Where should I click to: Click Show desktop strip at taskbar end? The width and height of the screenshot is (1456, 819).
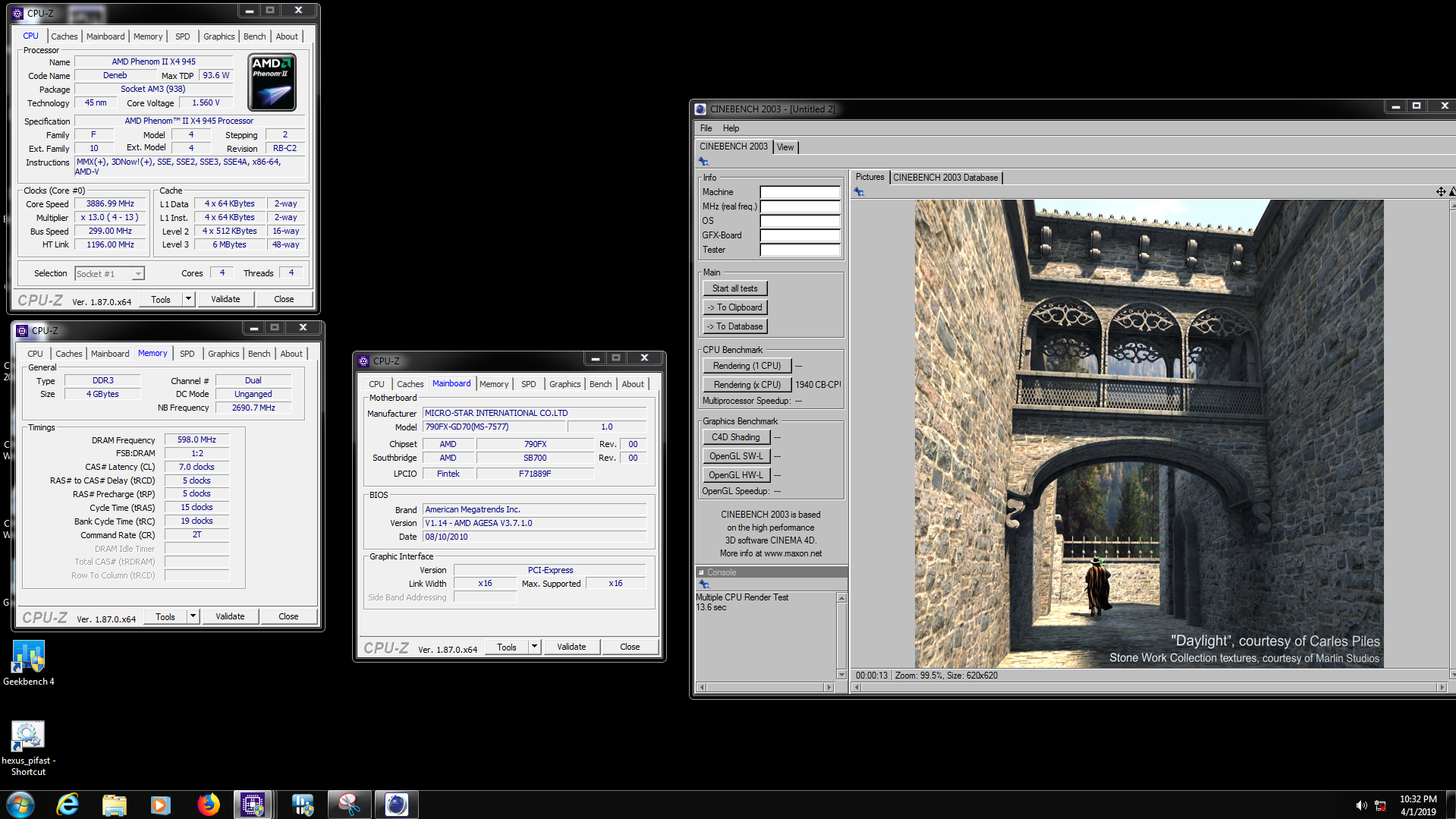coord(1451,805)
